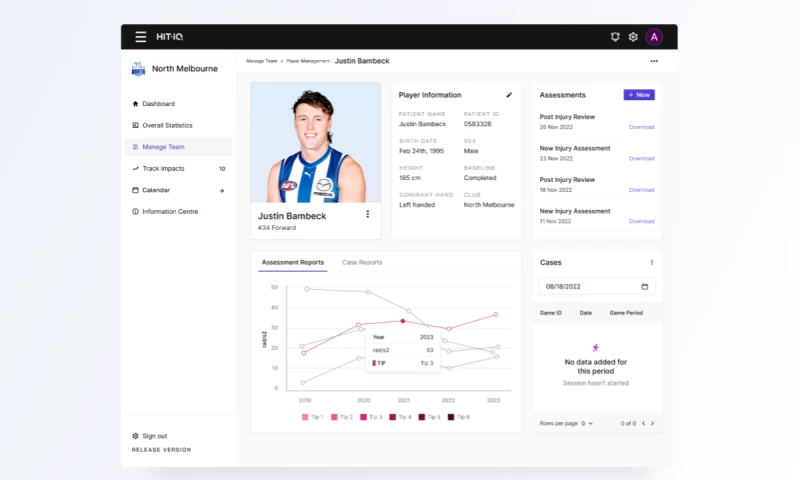This screenshot has height=480, width=800.
Task: Toggle the Tip 6 series in the chart legend
Action: (457, 416)
